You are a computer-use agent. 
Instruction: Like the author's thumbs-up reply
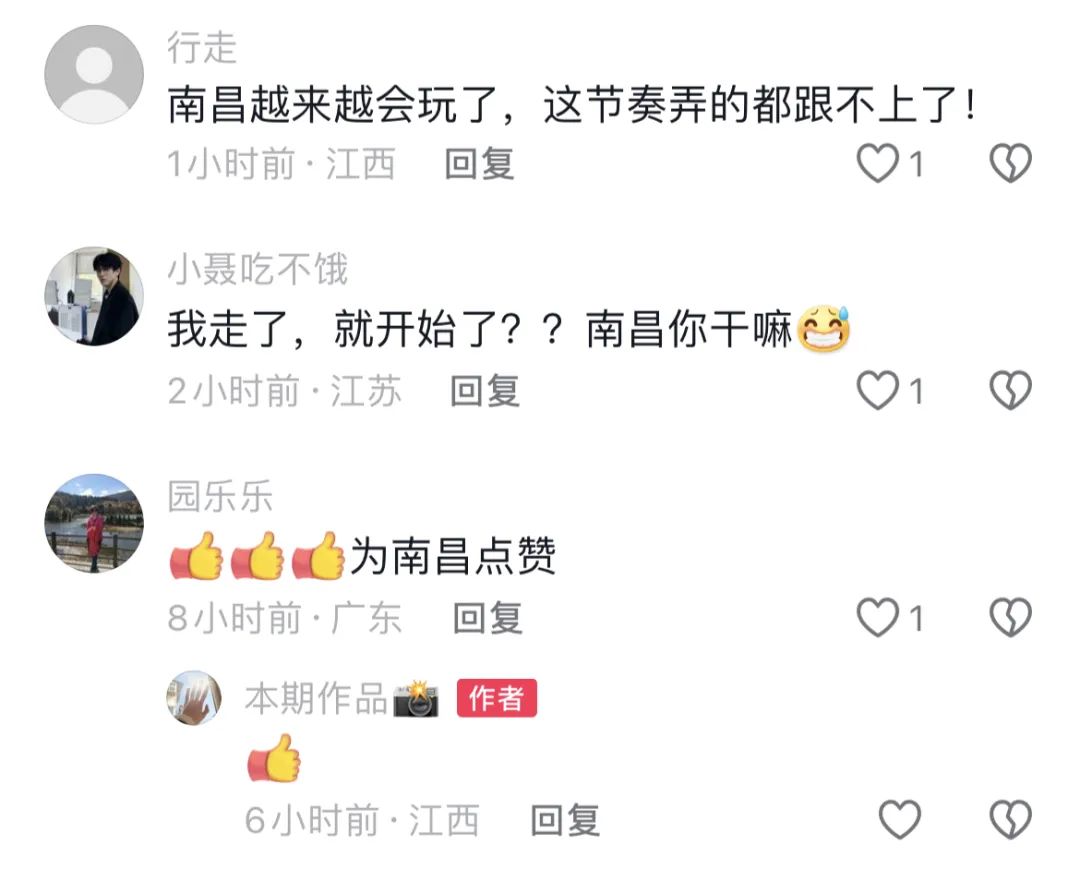(x=900, y=819)
